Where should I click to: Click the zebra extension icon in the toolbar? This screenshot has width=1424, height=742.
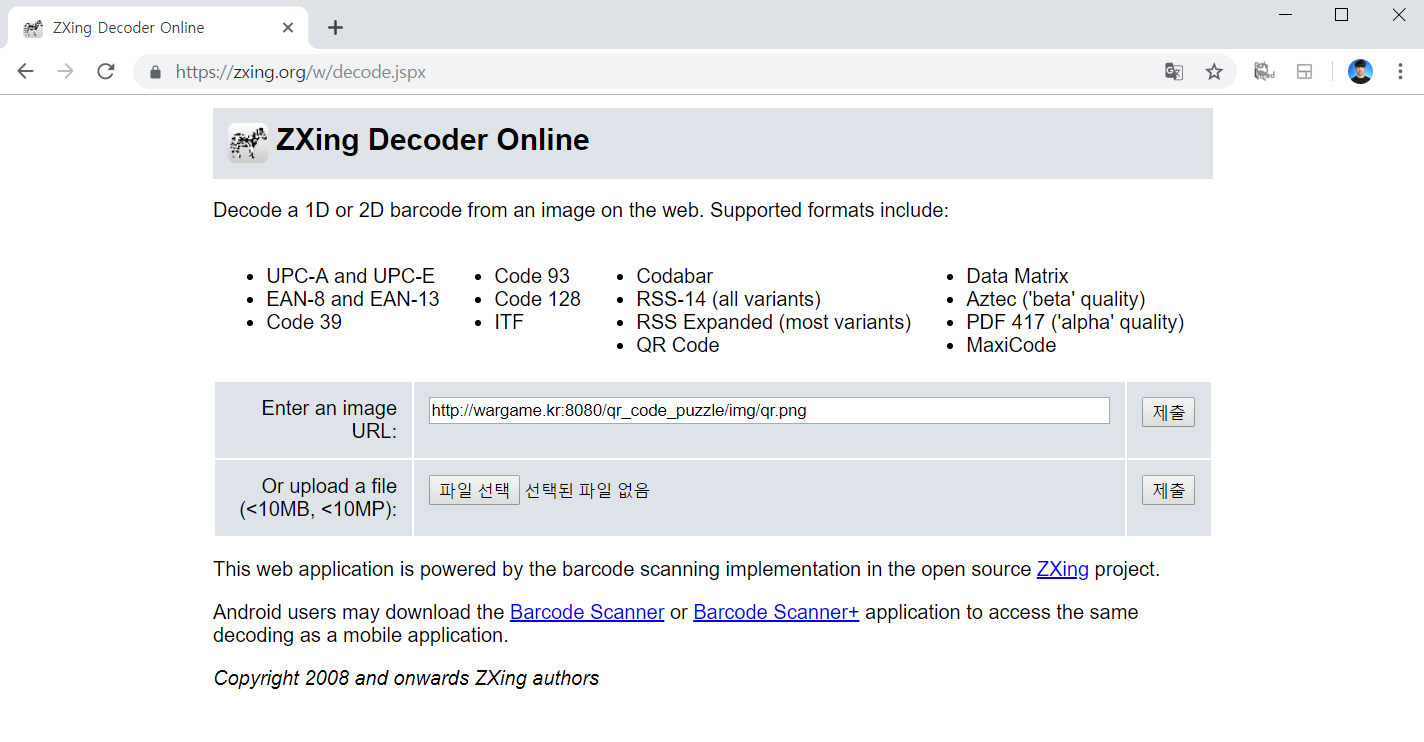[1264, 72]
